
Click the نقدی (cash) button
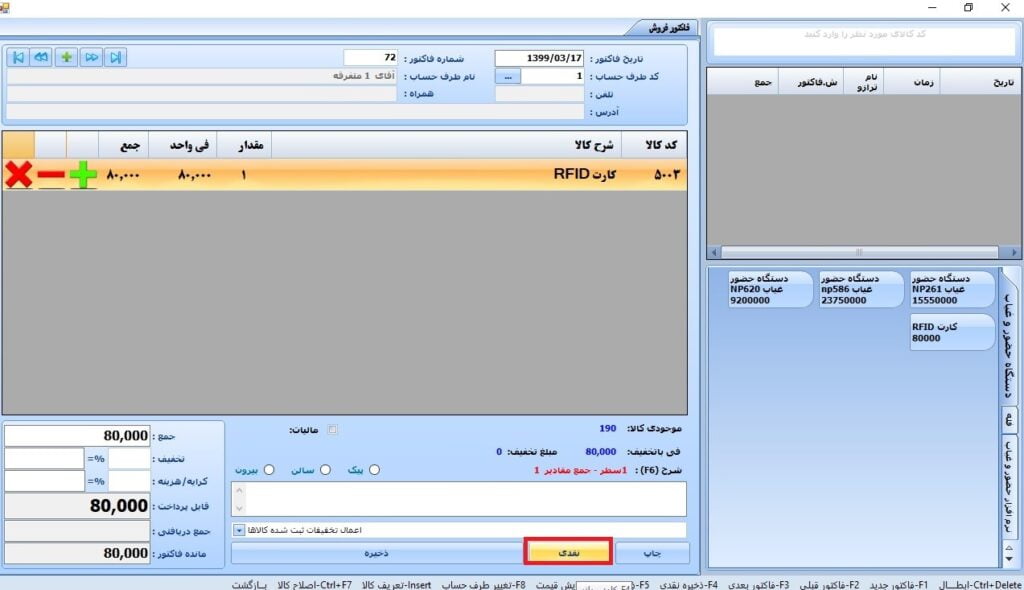568,553
